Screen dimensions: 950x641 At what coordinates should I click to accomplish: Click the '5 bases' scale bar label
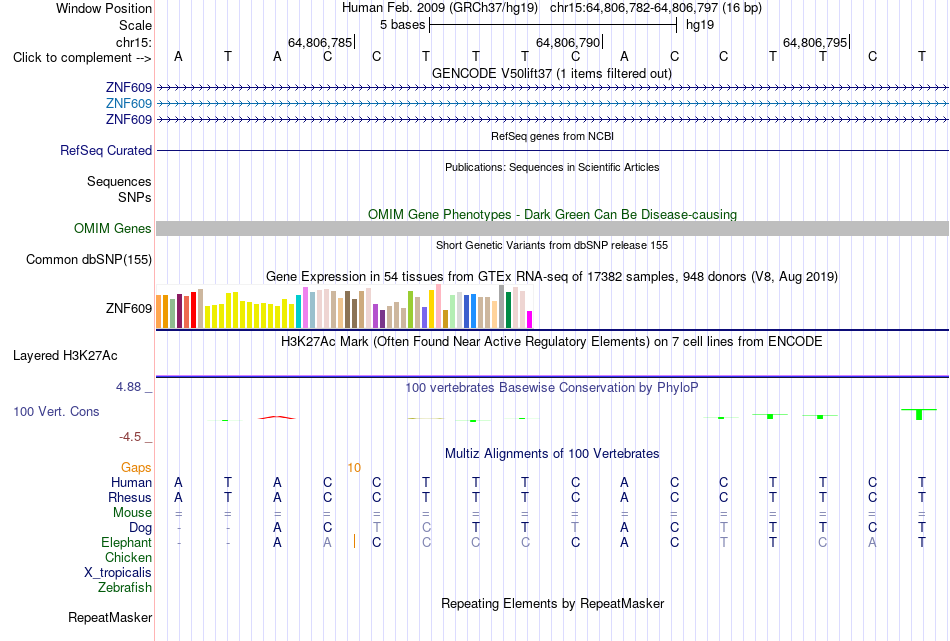tap(402, 25)
